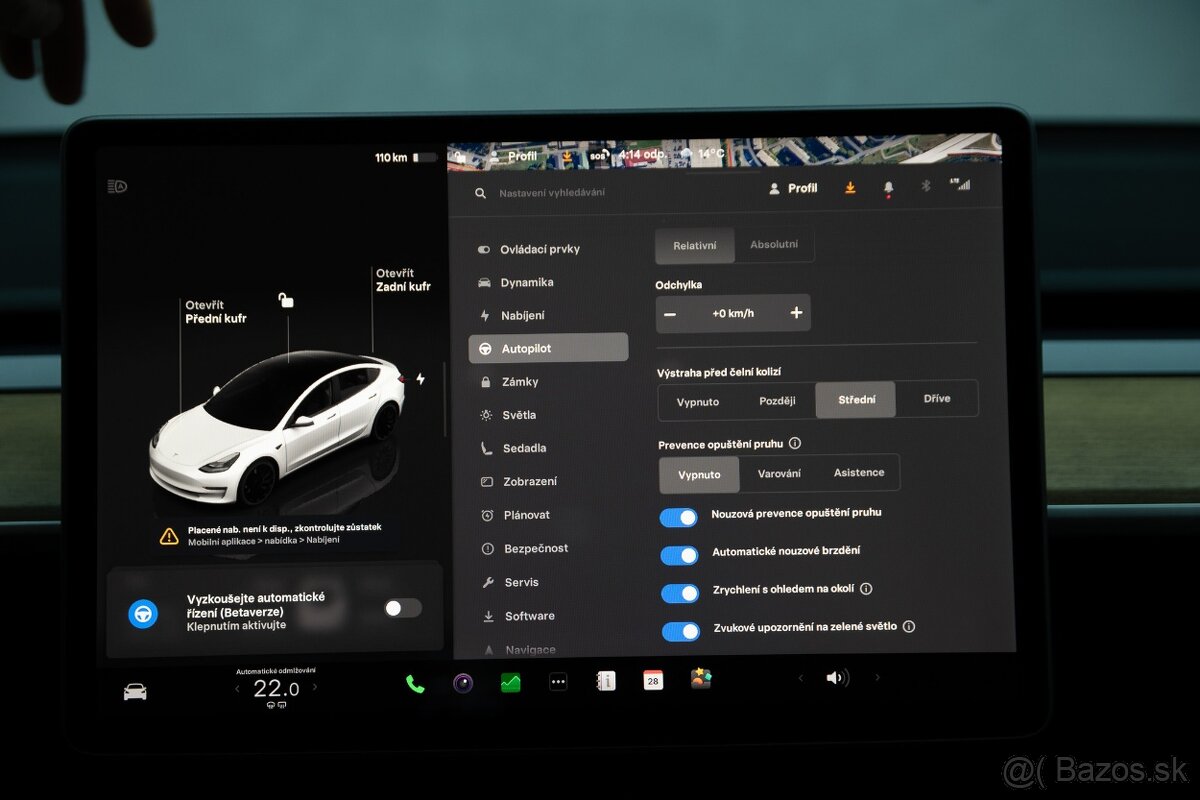1200x800 pixels.
Task: Tap the notifications bell icon
Action: click(887, 187)
